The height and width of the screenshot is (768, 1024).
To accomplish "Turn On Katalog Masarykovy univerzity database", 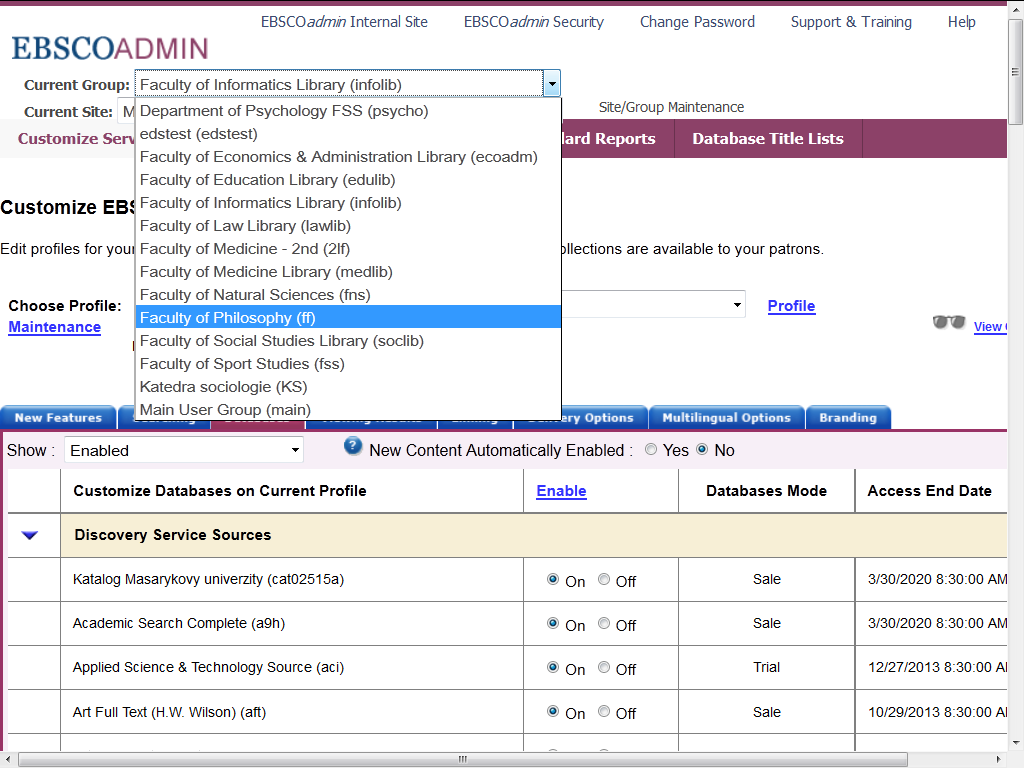I will pyautogui.click(x=553, y=579).
